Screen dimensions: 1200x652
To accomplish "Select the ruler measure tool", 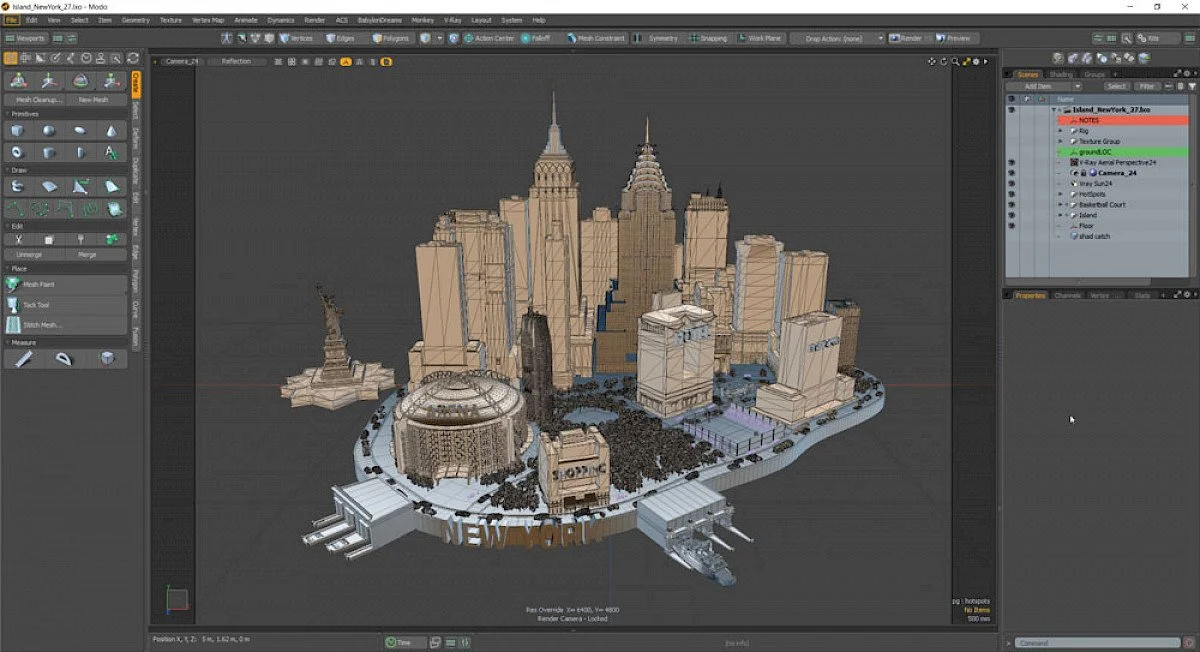I will 23,358.
